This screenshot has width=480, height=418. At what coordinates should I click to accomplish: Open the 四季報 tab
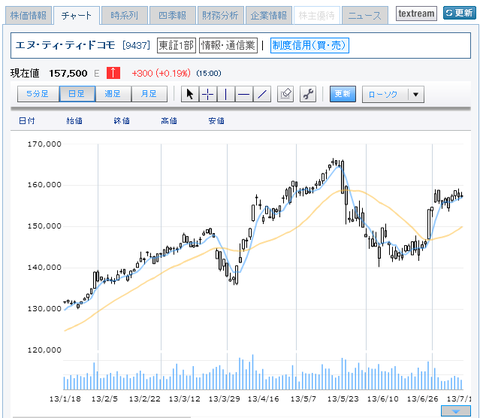tap(172, 15)
